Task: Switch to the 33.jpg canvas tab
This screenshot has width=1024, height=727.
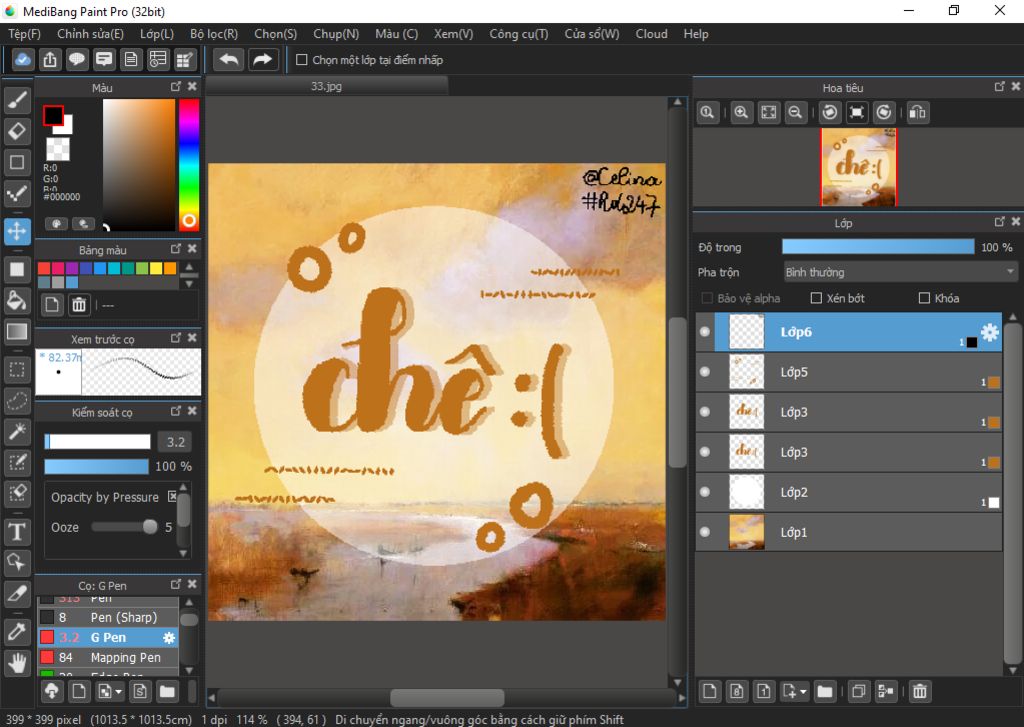Action: 327,86
